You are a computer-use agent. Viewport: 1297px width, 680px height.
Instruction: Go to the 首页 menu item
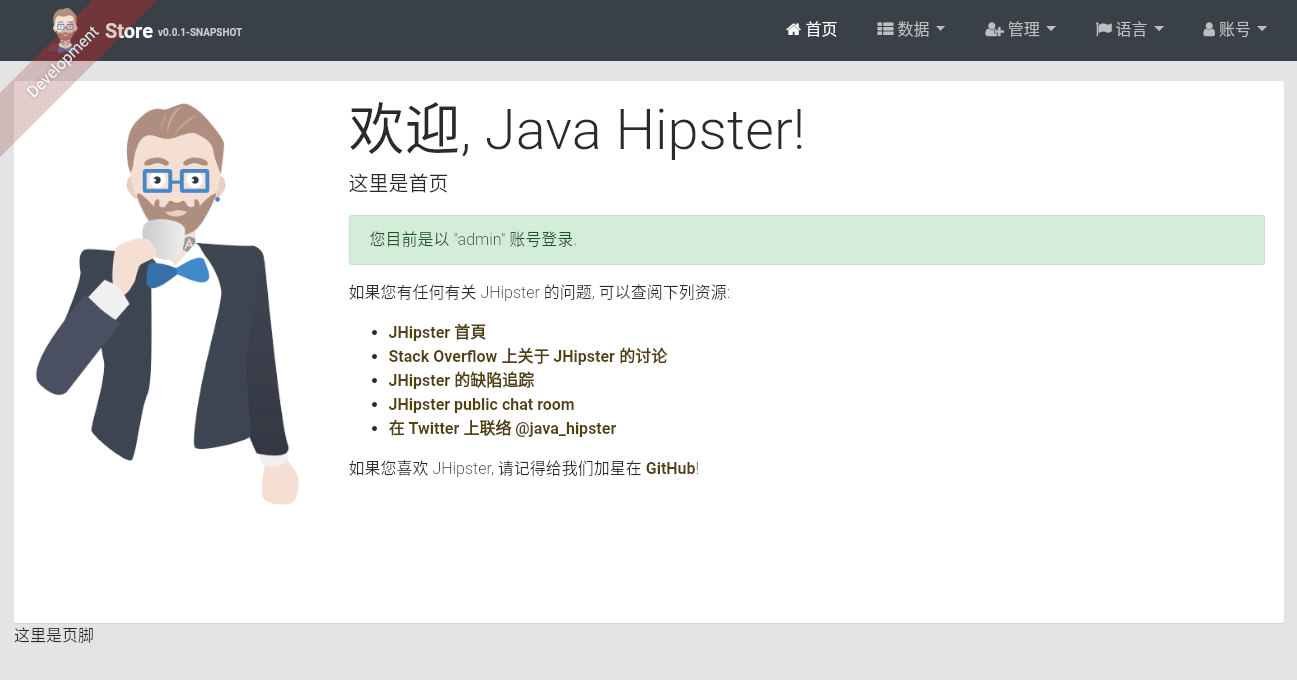812,30
